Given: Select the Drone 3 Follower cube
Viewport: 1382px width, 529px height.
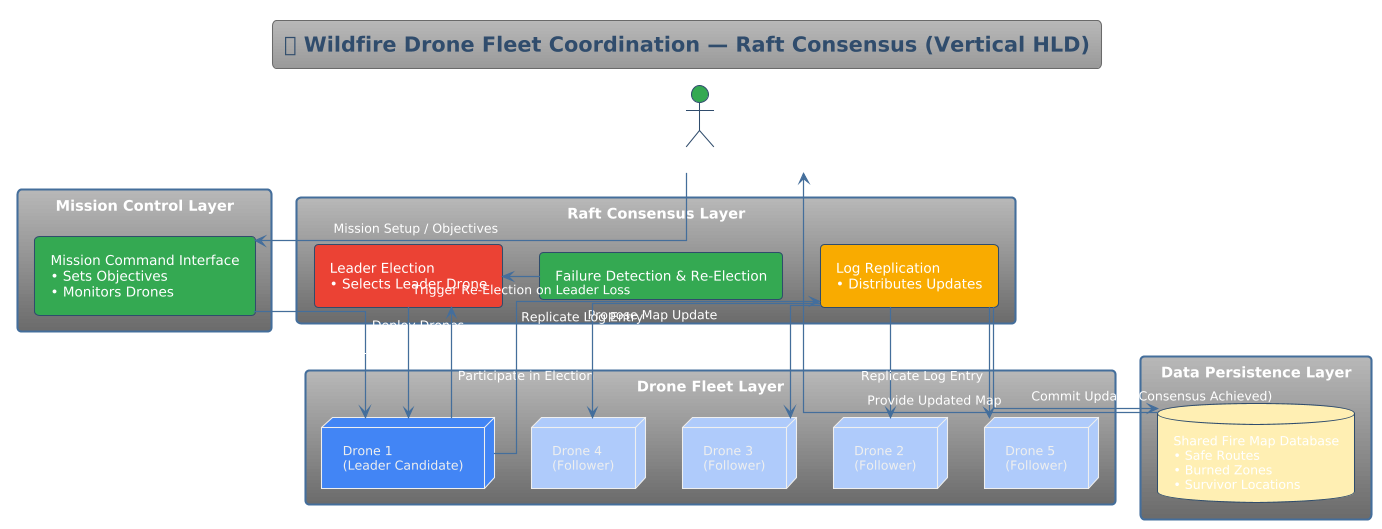Looking at the screenshot, I should point(735,458).
